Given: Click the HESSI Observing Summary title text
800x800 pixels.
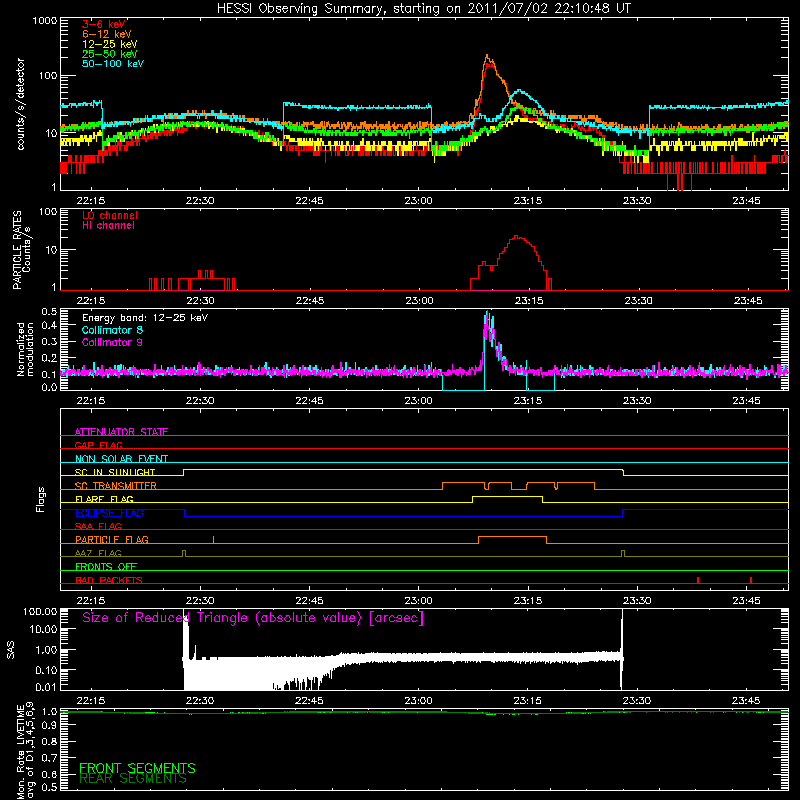Looking at the screenshot, I should (423, 9).
